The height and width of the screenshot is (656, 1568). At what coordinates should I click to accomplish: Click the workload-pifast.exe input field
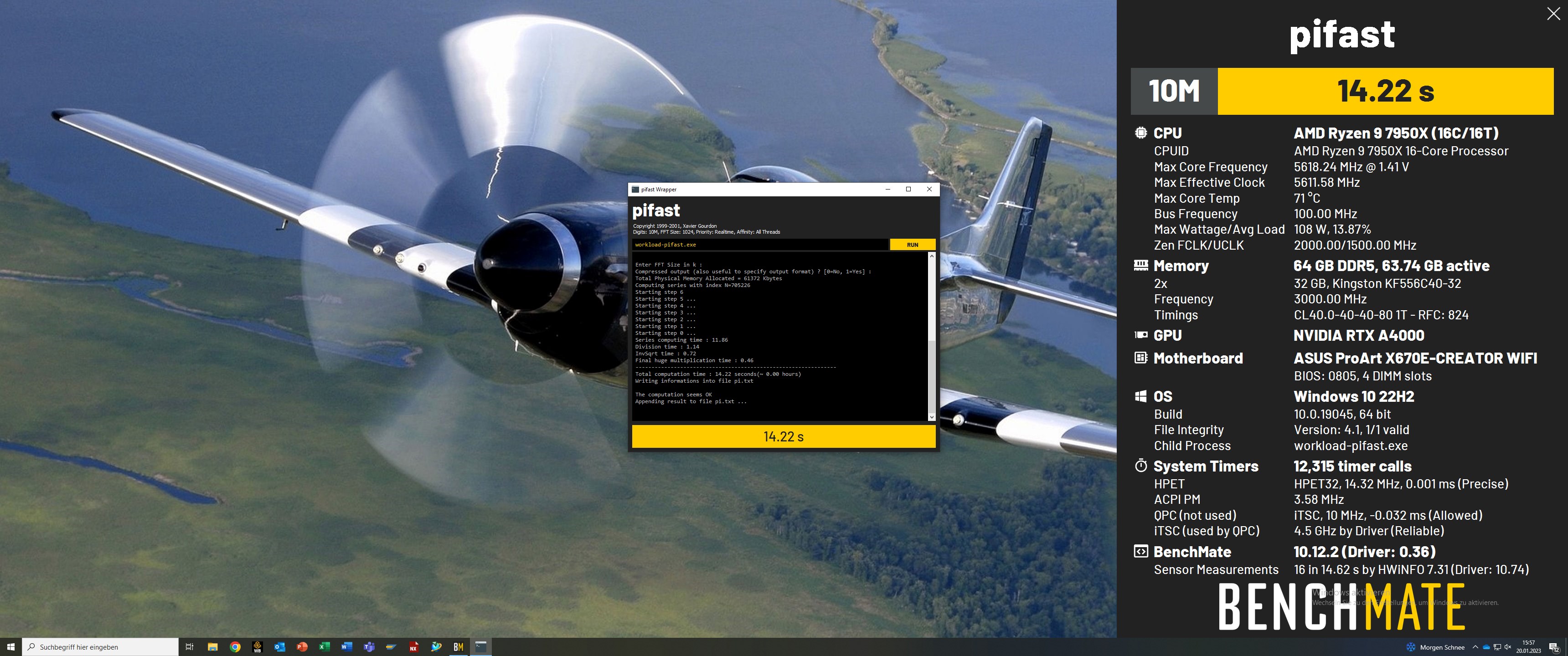click(x=760, y=245)
